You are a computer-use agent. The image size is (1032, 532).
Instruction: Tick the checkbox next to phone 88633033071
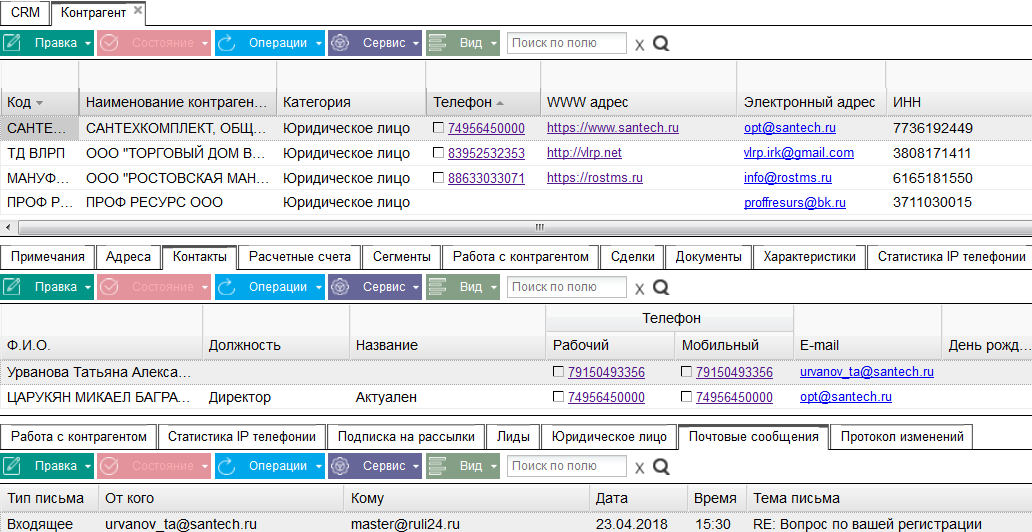438,177
